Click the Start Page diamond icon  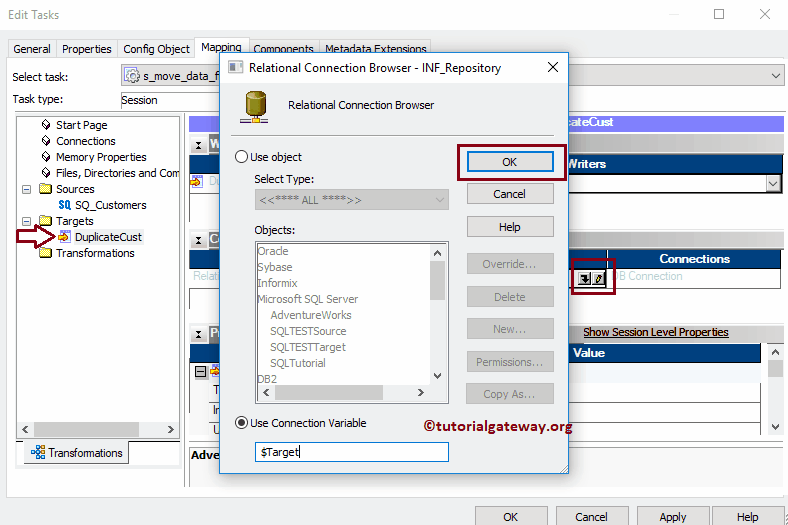[x=46, y=125]
